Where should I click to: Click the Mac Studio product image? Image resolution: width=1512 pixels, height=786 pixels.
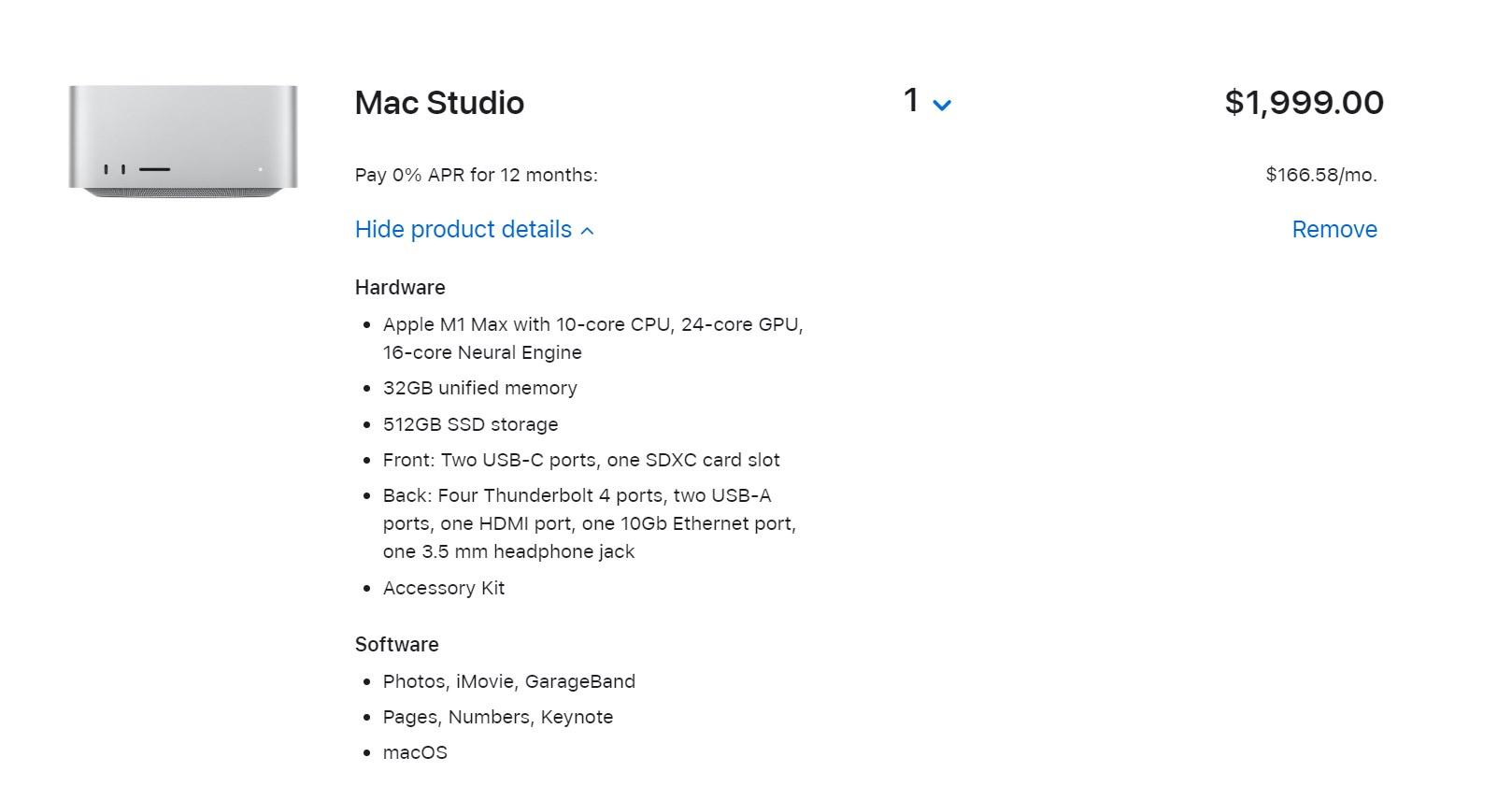click(183, 141)
